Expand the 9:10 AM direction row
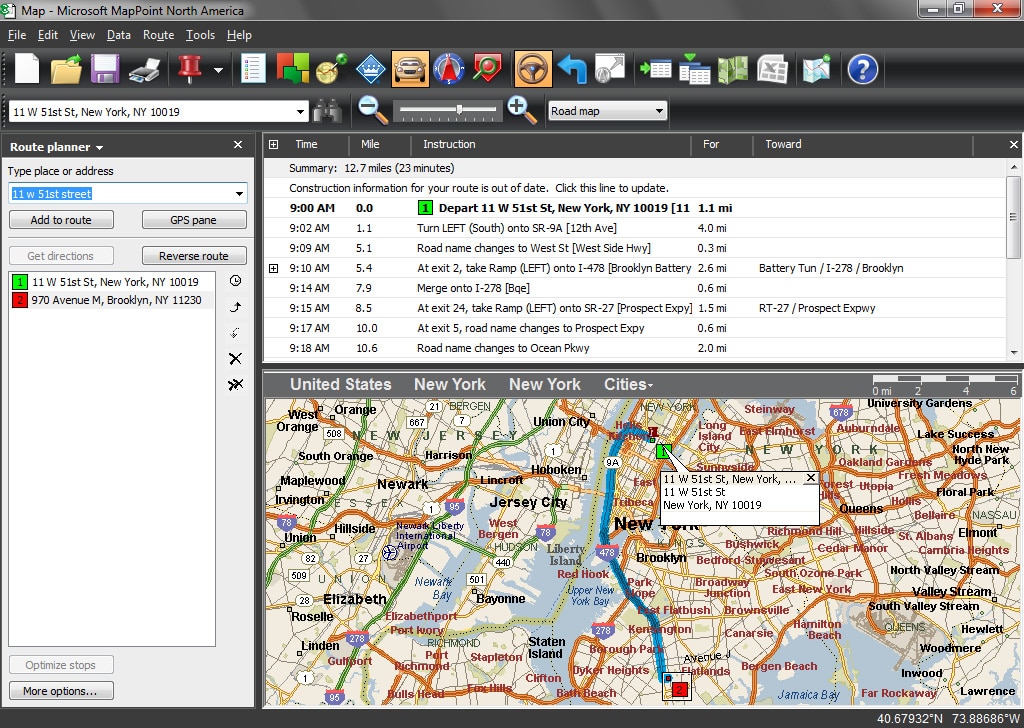Screen dimensions: 1024x728 [274, 268]
